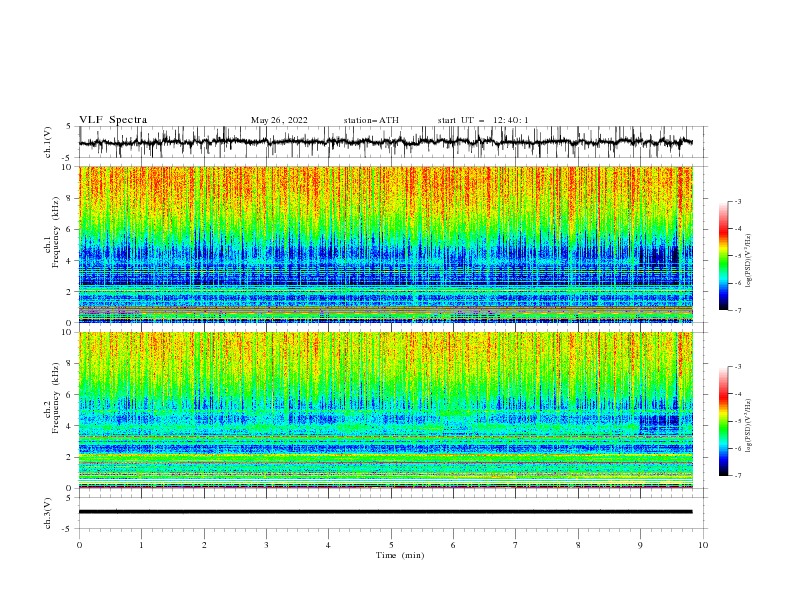The height and width of the screenshot is (612, 792).
Task: Click the "6" kHz tick on ch.2 spectrogram
Action: click(x=69, y=394)
